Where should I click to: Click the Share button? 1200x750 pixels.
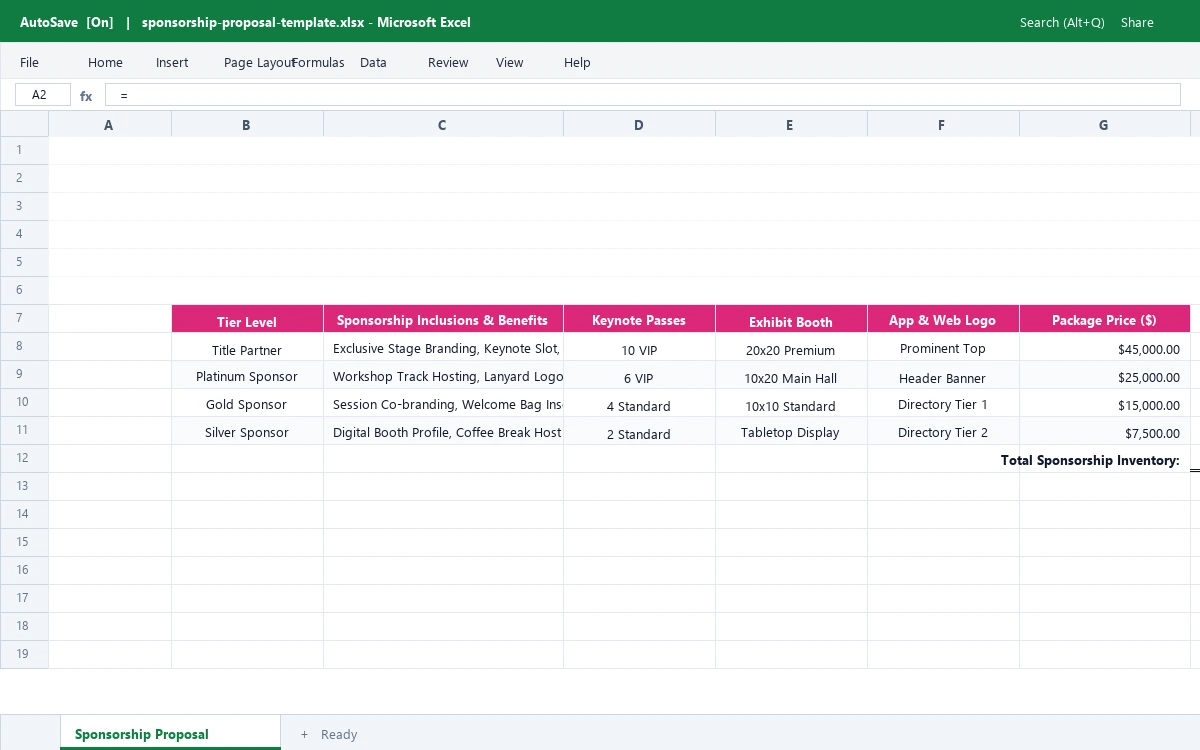pos(1137,22)
